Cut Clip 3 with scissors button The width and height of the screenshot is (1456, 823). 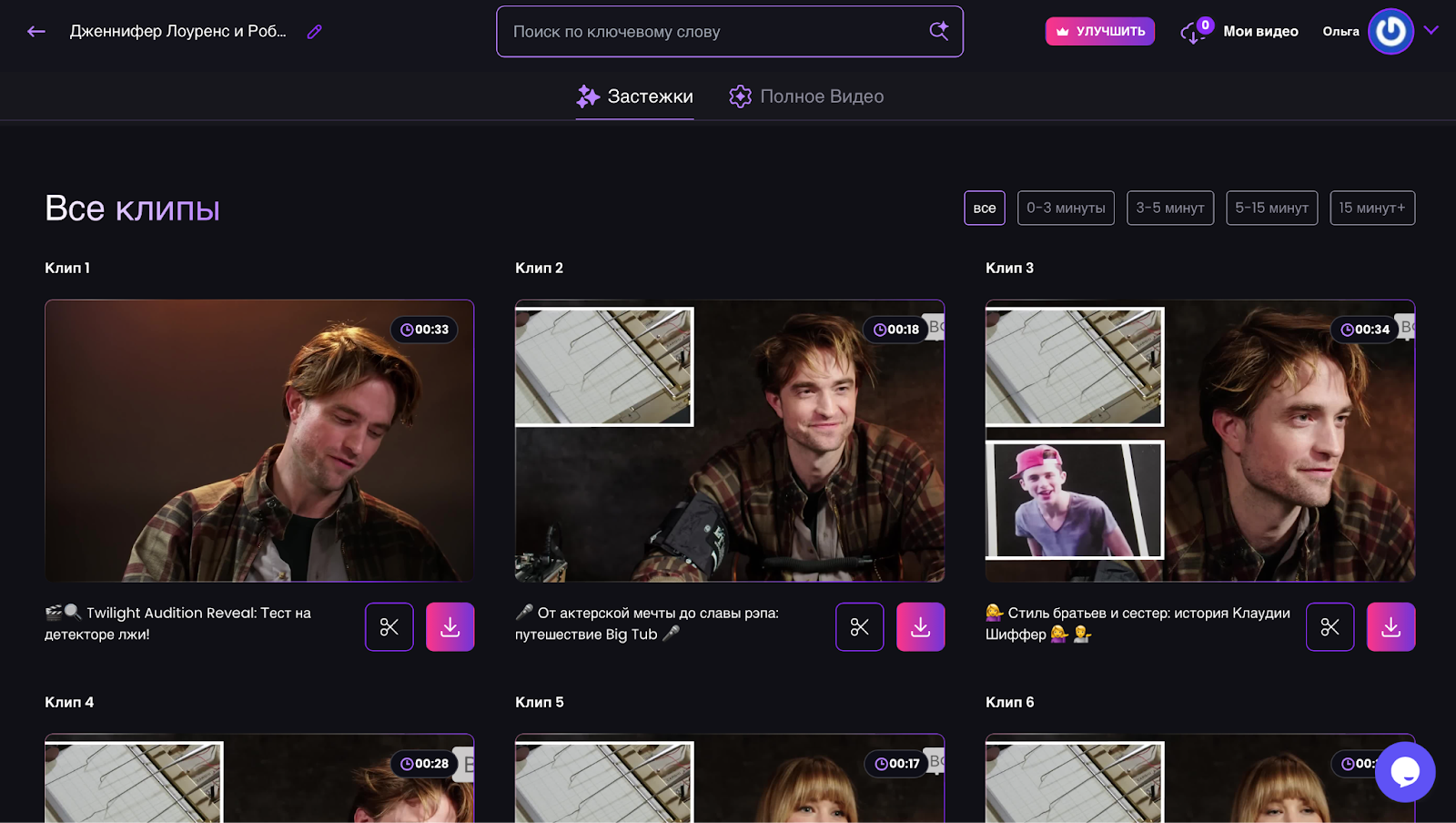click(1330, 627)
